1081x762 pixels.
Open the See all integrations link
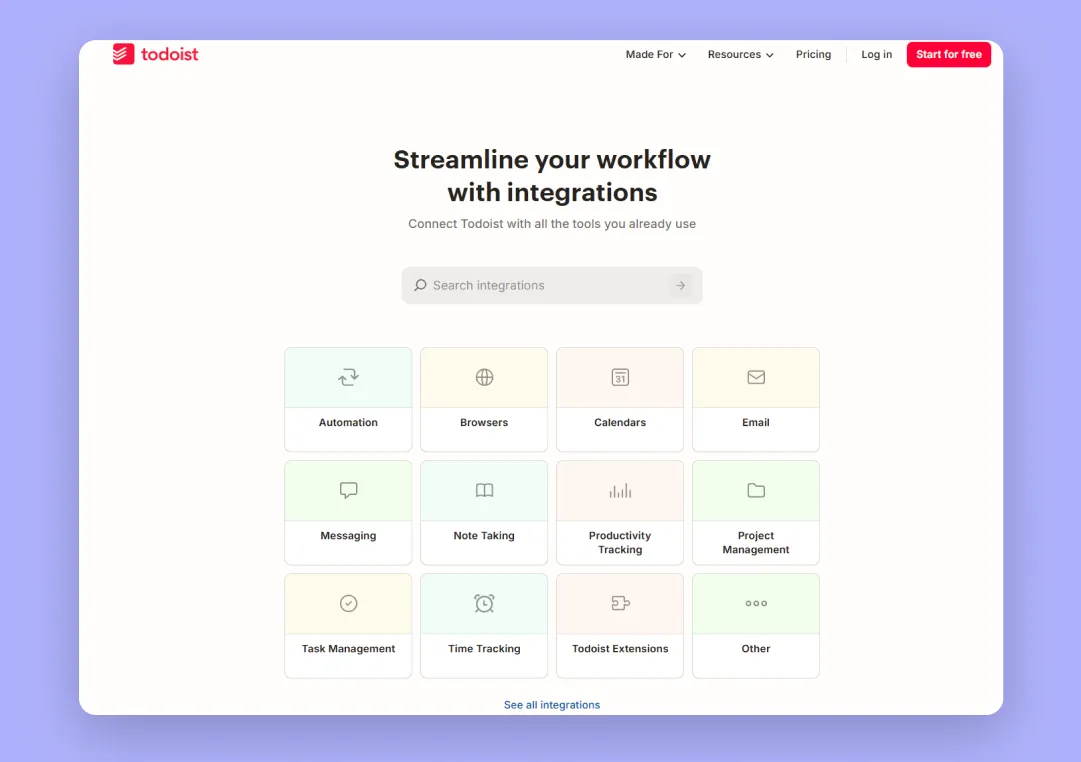tap(552, 705)
